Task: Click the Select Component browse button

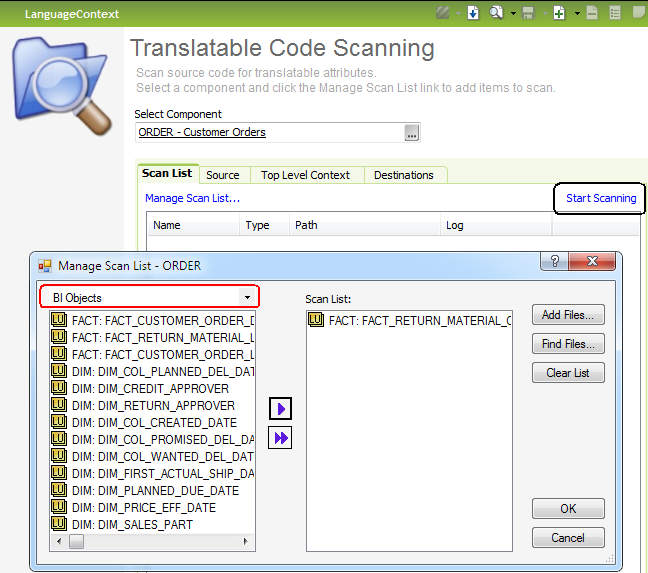Action: click(411, 132)
